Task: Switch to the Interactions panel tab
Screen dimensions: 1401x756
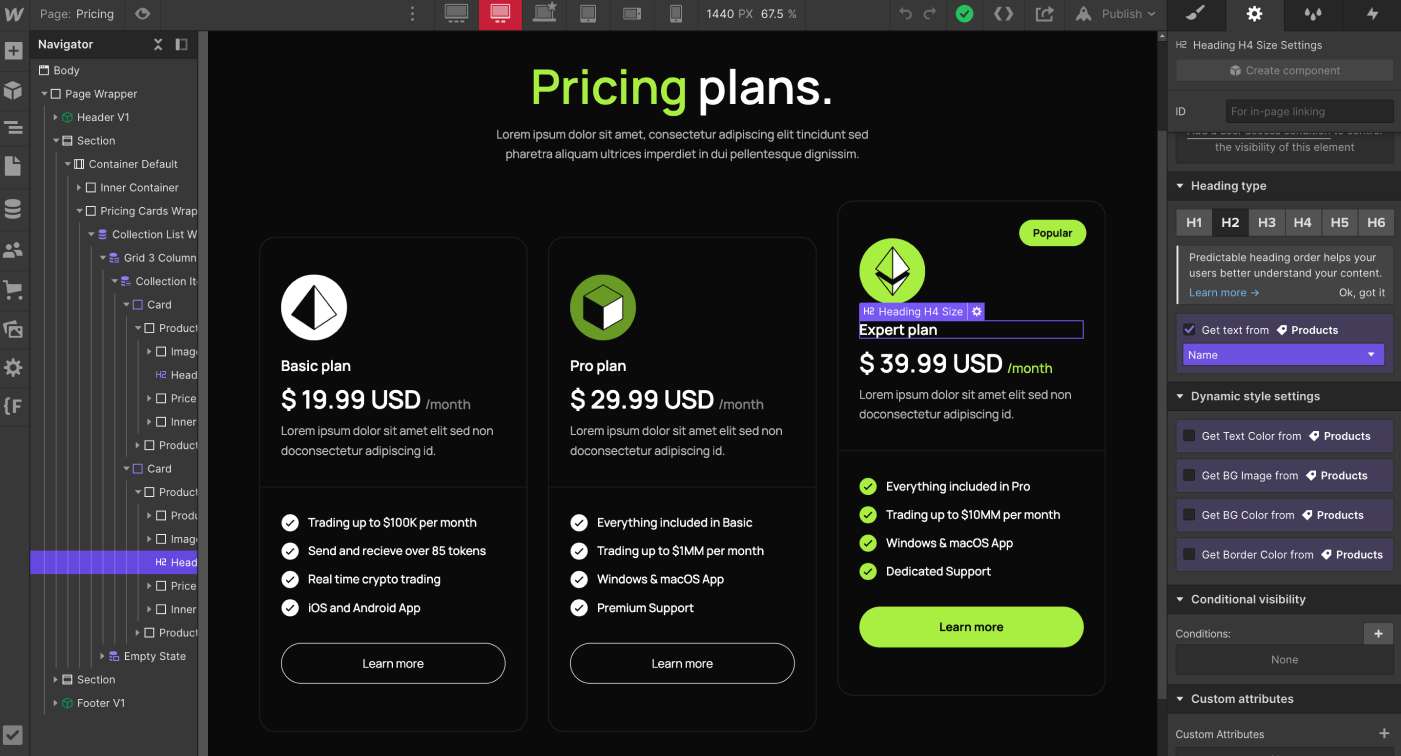Action: tap(1369, 14)
